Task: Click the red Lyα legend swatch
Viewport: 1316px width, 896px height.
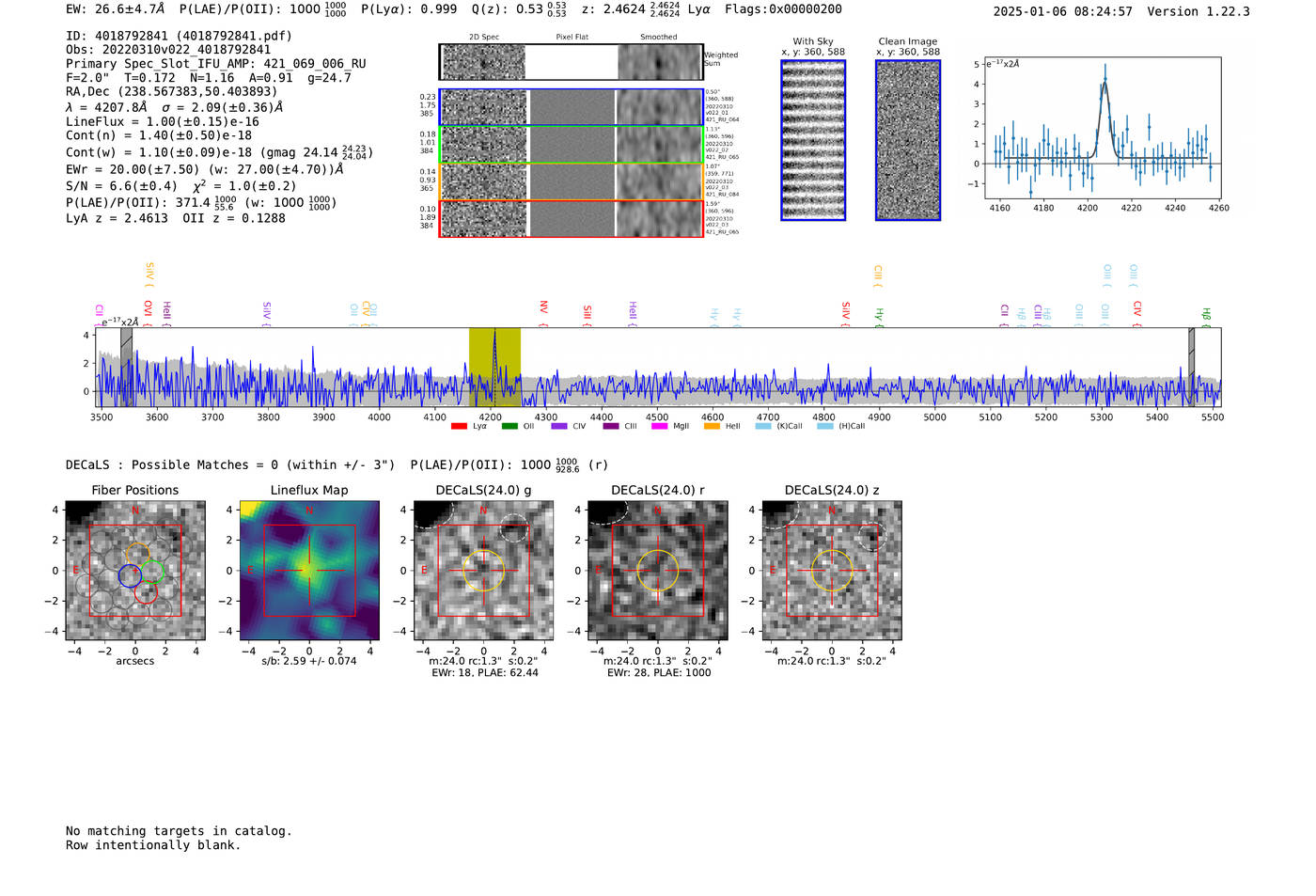Action: 459,427
